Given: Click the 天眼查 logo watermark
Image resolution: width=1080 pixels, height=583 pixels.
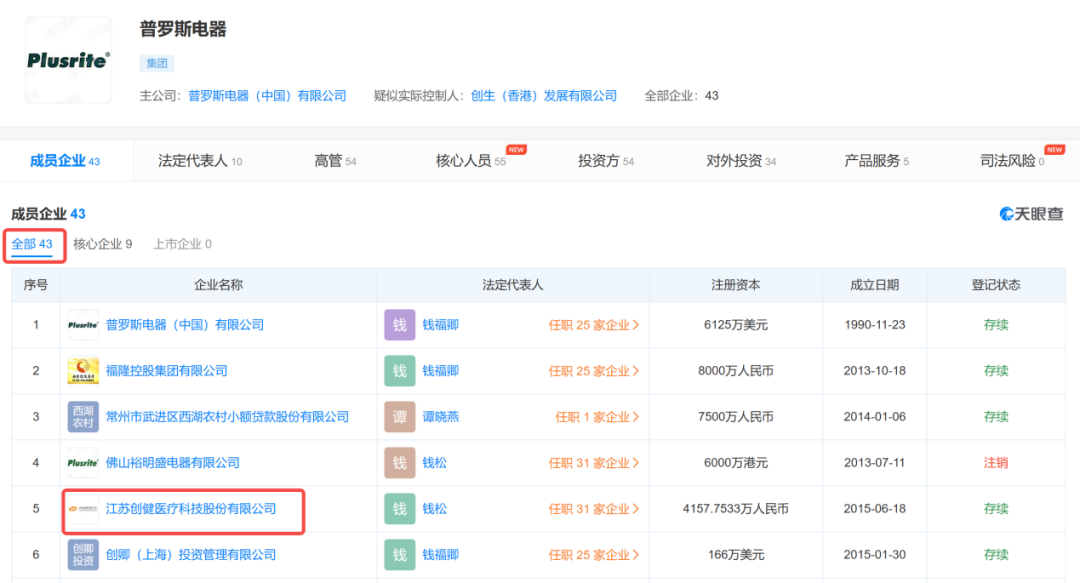Looking at the screenshot, I should coord(1031,214).
